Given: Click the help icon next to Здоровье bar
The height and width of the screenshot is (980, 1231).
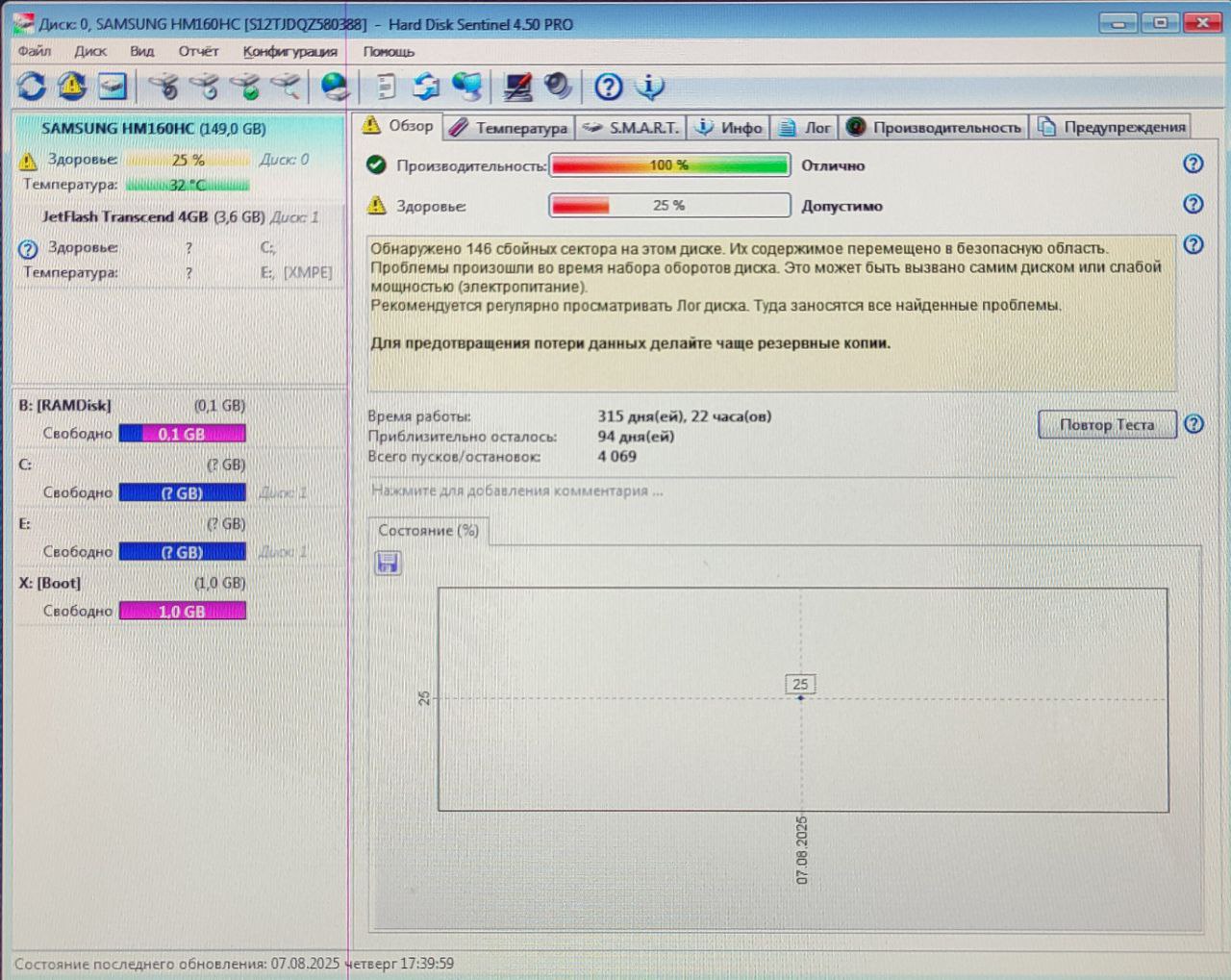Looking at the screenshot, I should pos(1193,204).
